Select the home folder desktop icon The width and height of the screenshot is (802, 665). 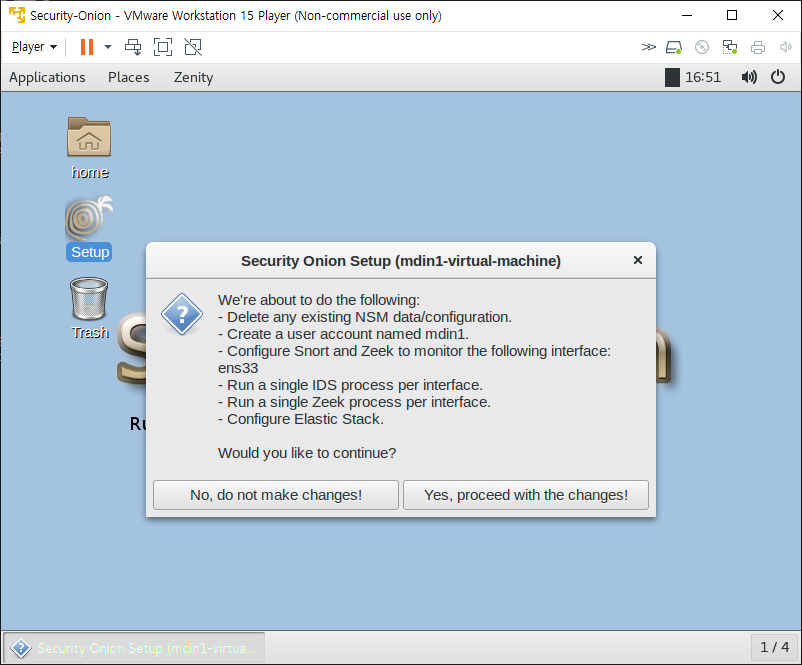click(90, 148)
